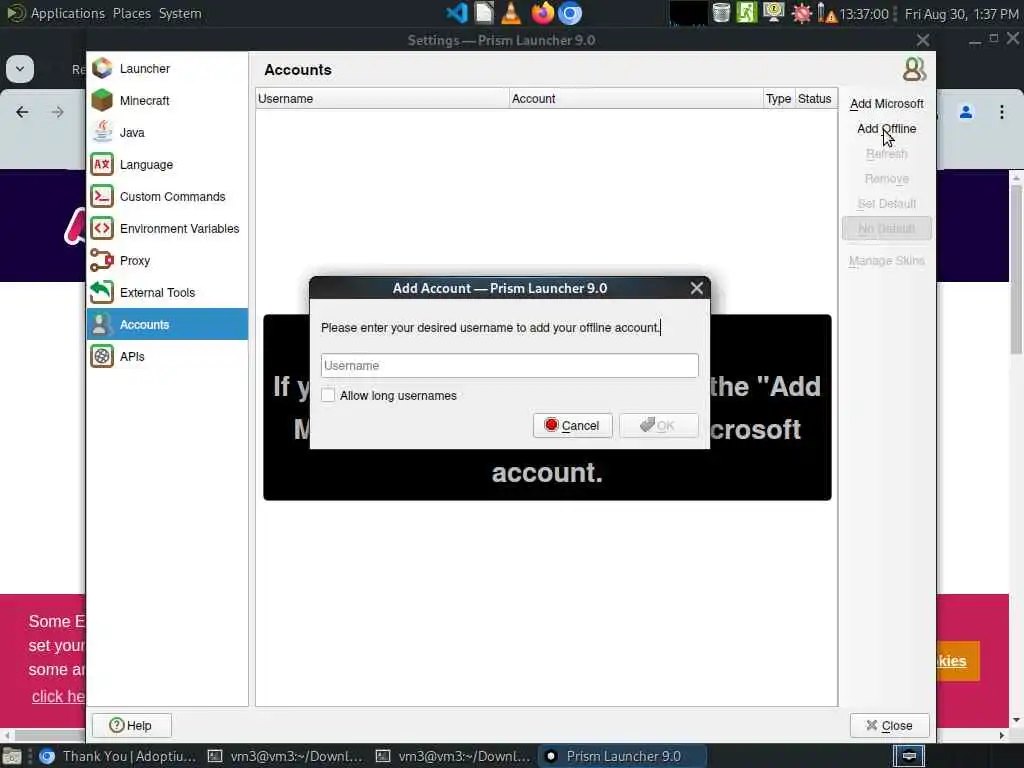Select External Tools icon in sidebar
This screenshot has width=1024, height=768.
[102, 293]
